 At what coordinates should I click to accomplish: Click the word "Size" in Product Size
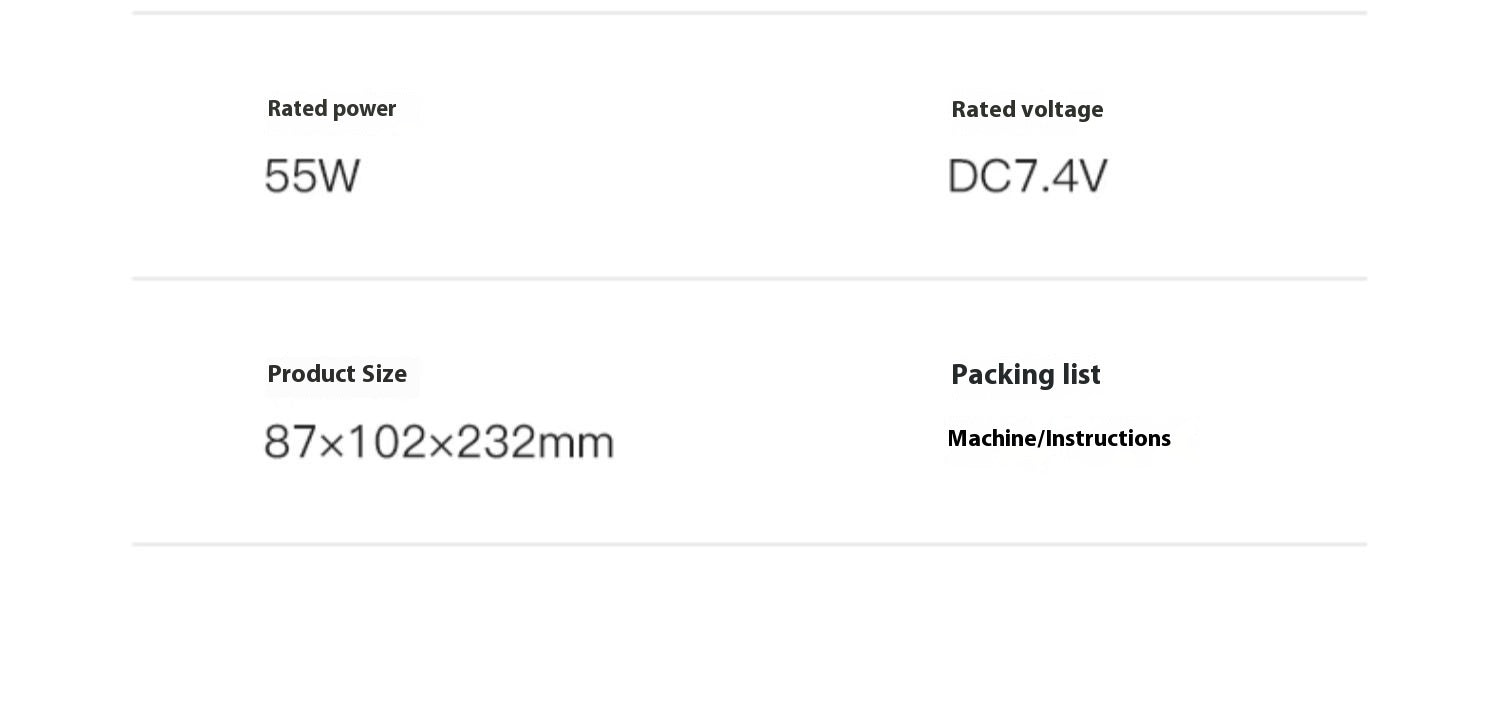[384, 375]
